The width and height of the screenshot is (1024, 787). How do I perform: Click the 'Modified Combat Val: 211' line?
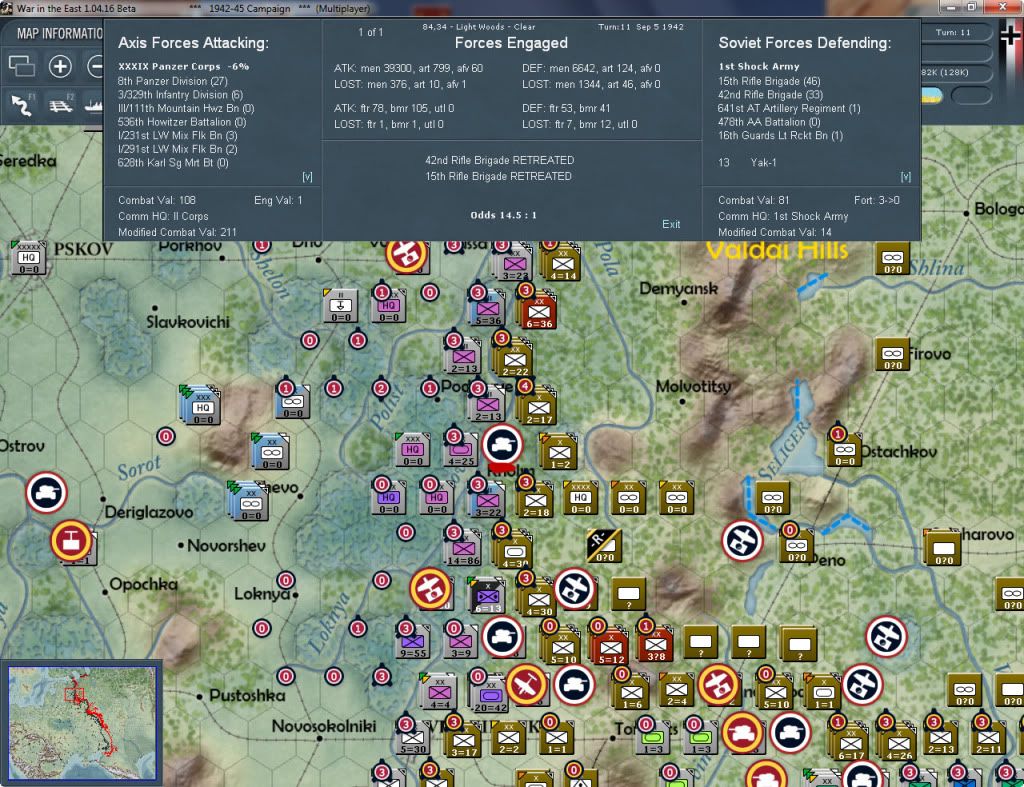177,233
